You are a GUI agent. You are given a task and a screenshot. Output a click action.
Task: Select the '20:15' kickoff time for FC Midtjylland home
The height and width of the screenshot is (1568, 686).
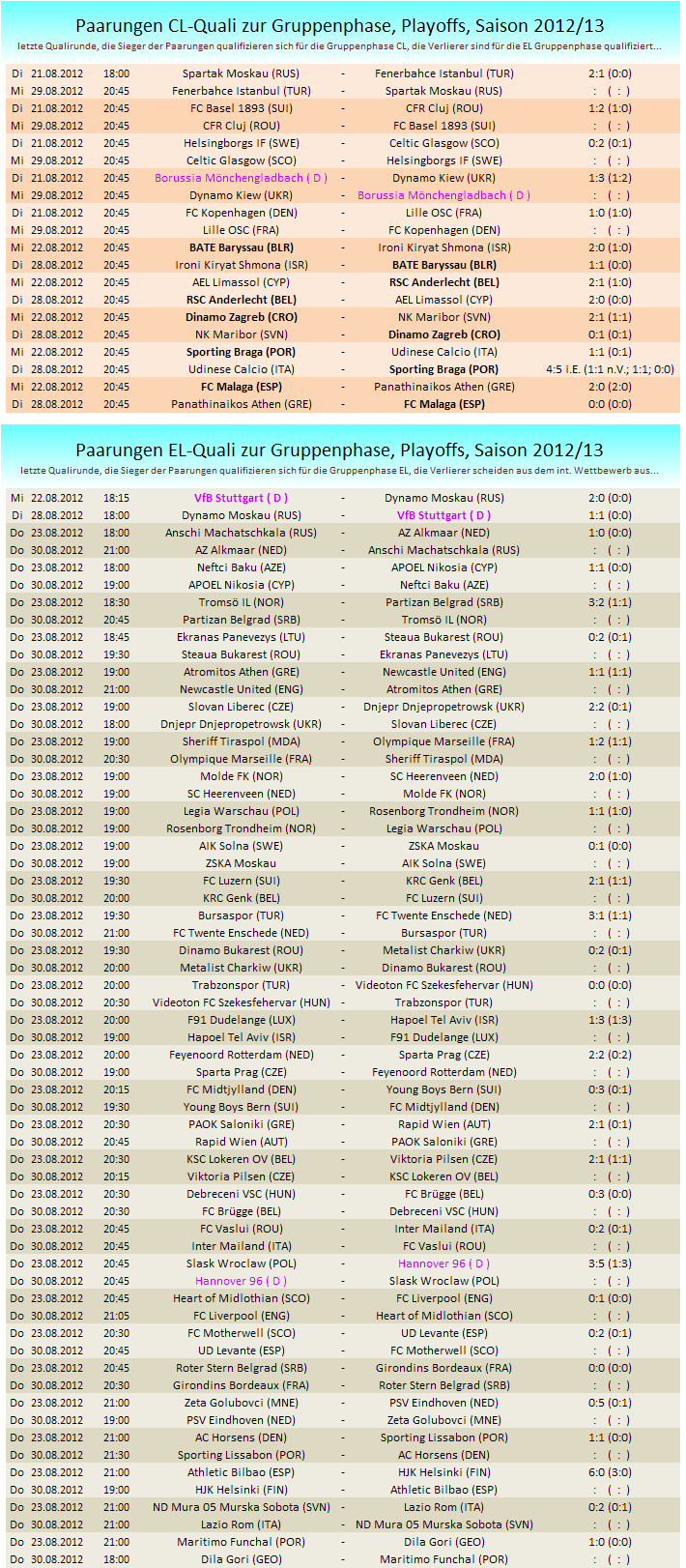coord(116,1089)
